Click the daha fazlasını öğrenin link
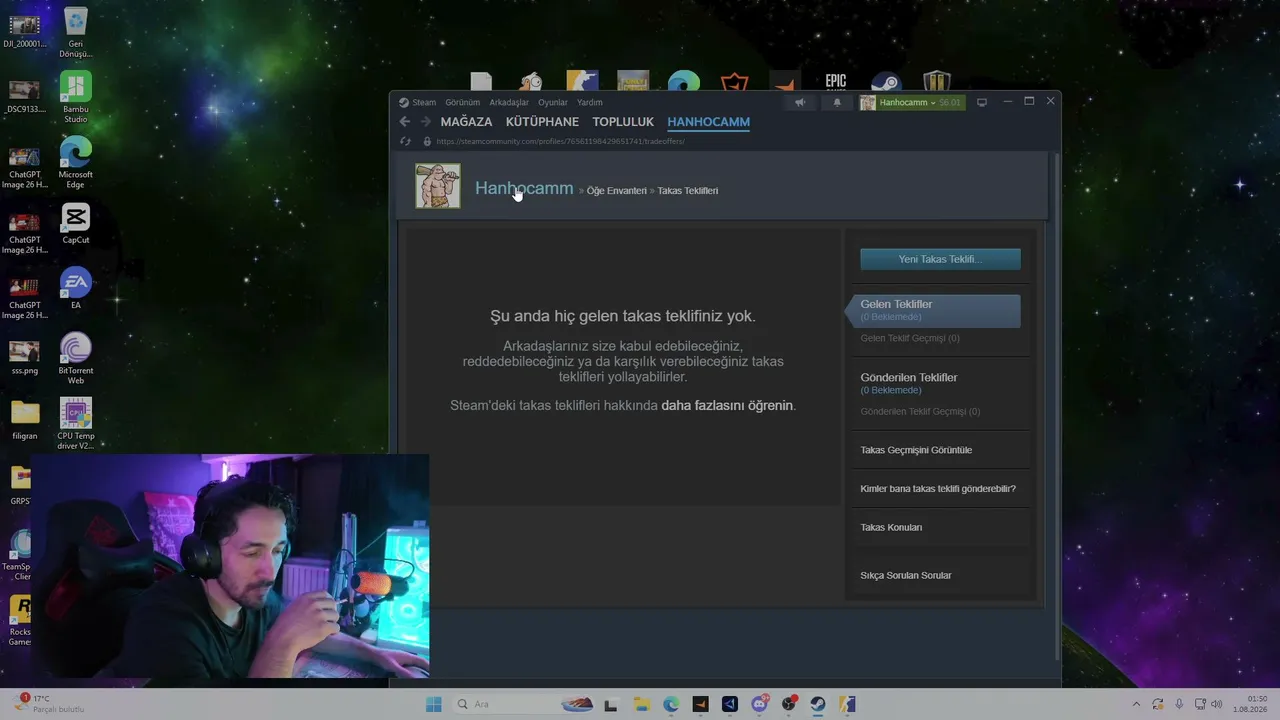Screen dimensions: 1280x720 click(727, 405)
